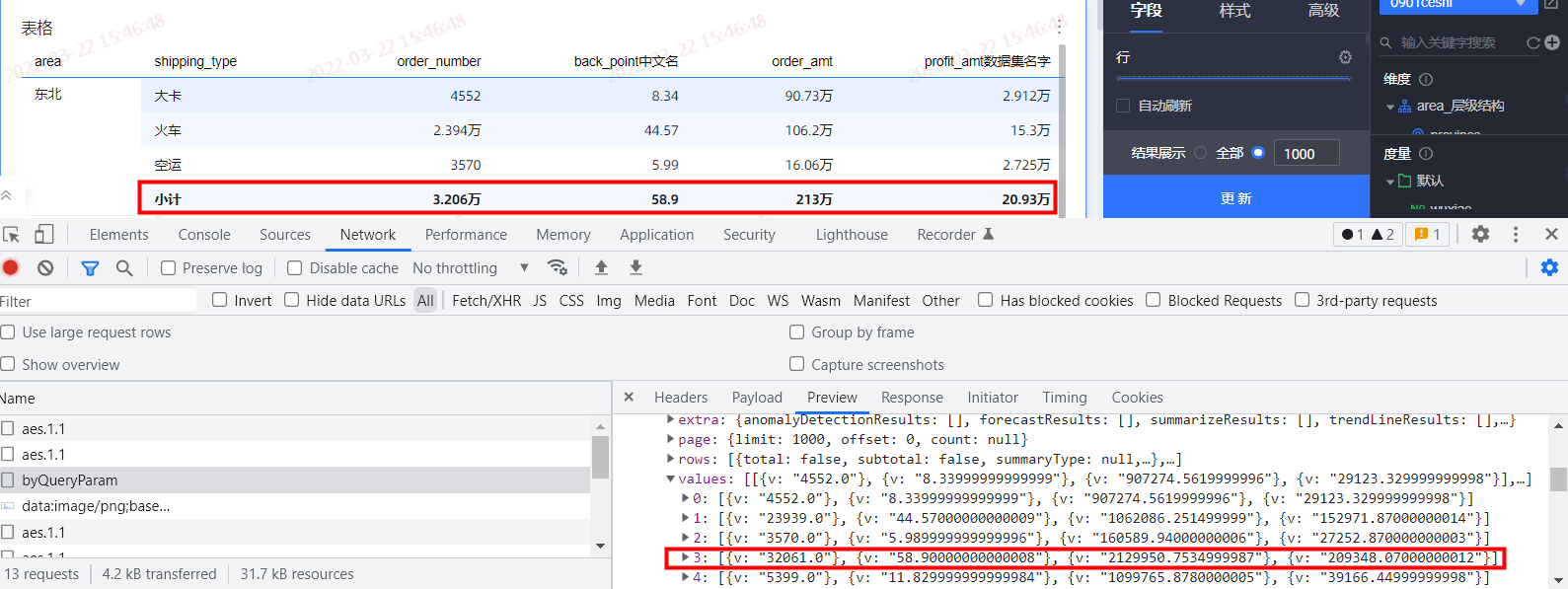
Task: Click the export HAR download icon
Action: coord(635,267)
